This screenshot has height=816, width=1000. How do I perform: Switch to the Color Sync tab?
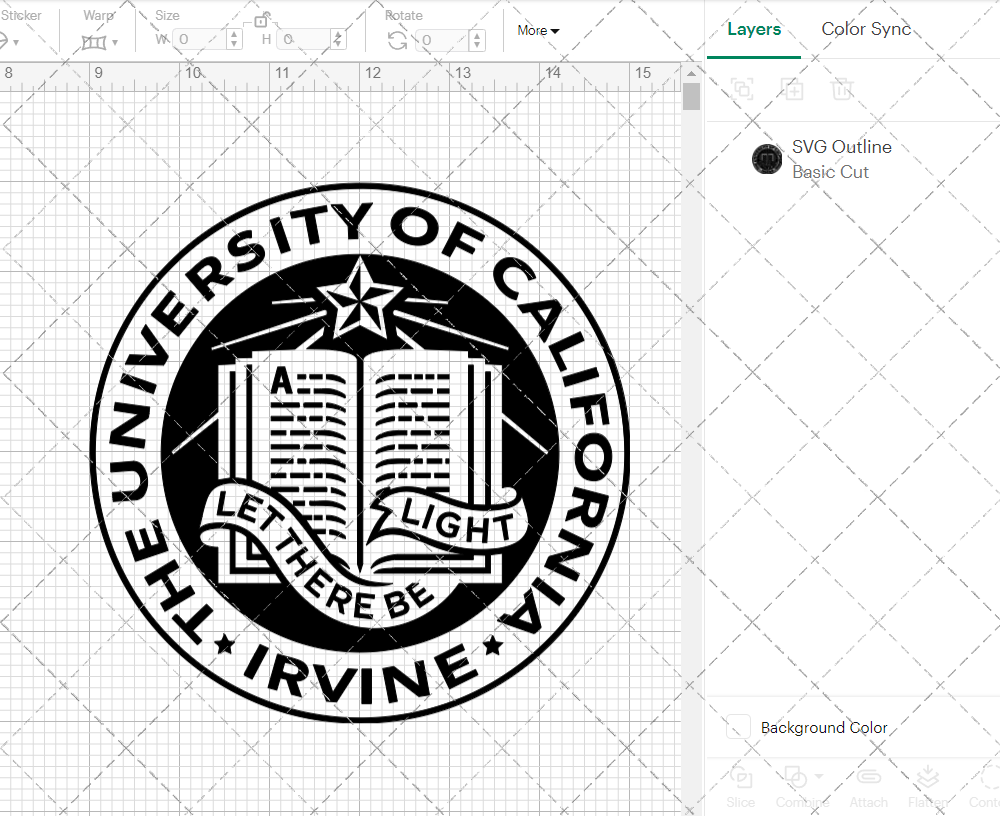click(866, 29)
